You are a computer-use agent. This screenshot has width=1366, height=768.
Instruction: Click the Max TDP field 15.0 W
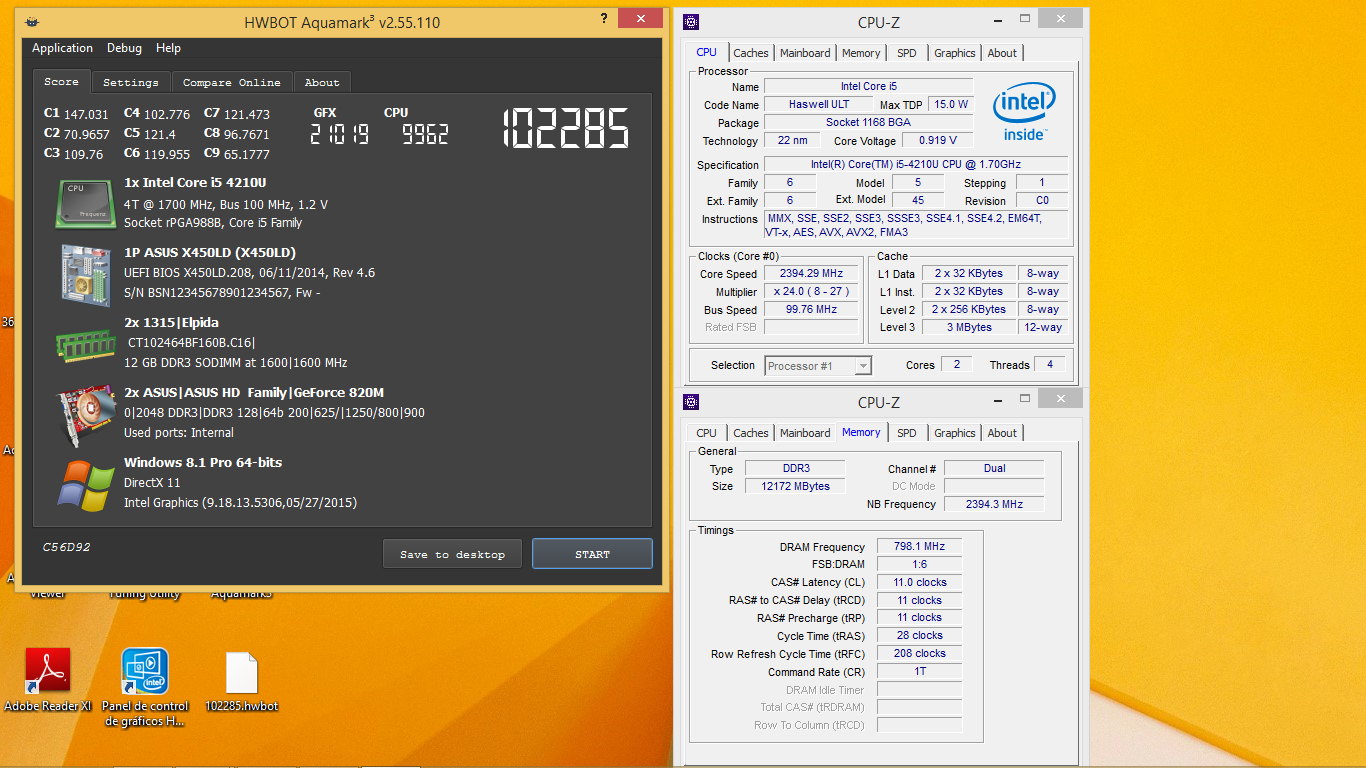tap(950, 105)
